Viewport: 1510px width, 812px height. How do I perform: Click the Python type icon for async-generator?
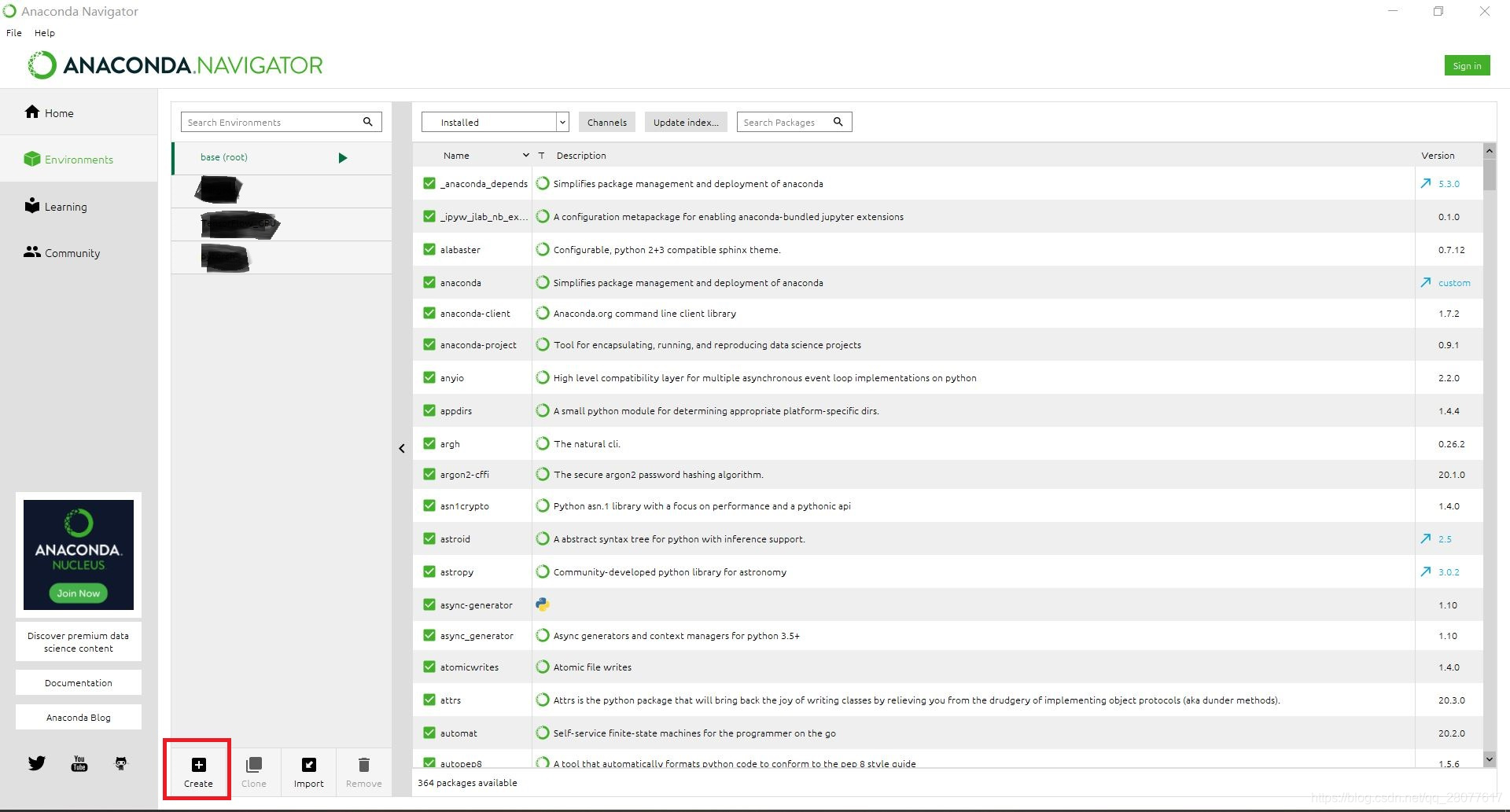(x=543, y=604)
